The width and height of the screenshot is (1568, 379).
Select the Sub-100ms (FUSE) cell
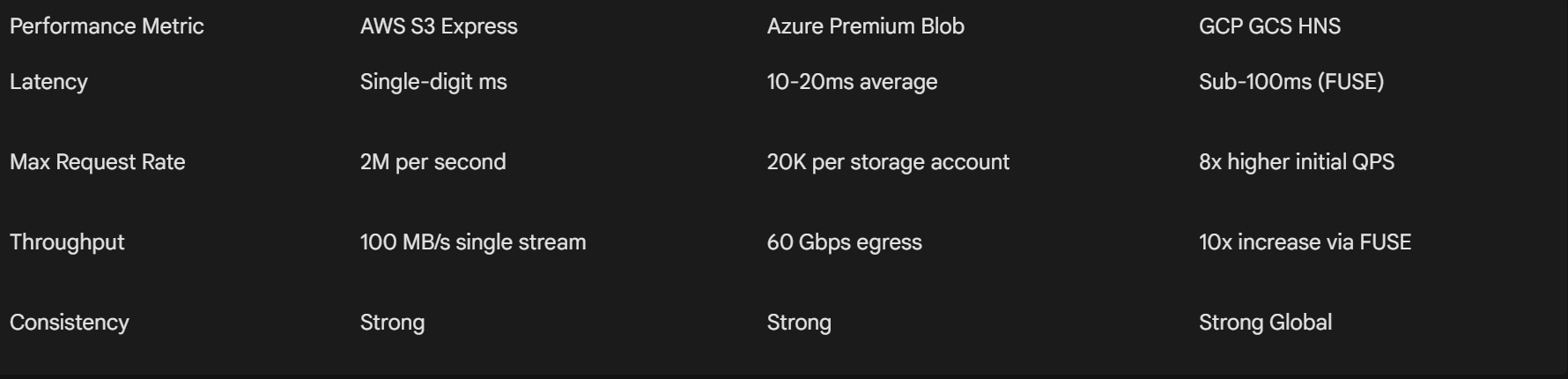pyautogui.click(x=1291, y=82)
